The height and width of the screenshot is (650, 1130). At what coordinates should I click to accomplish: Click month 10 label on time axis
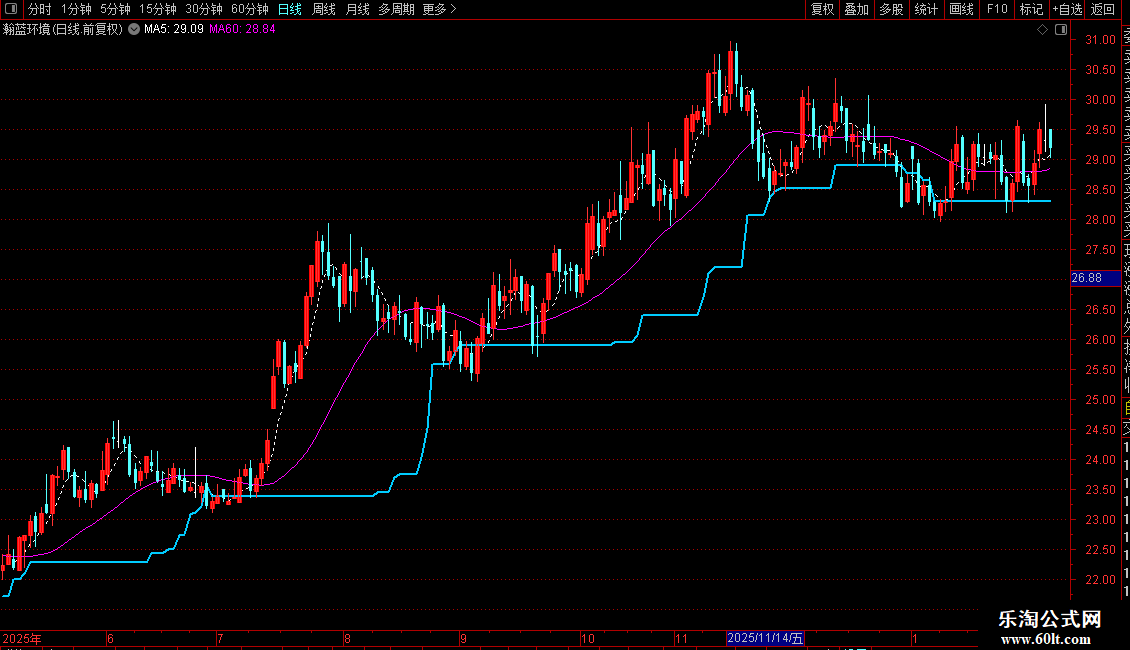coord(587,639)
